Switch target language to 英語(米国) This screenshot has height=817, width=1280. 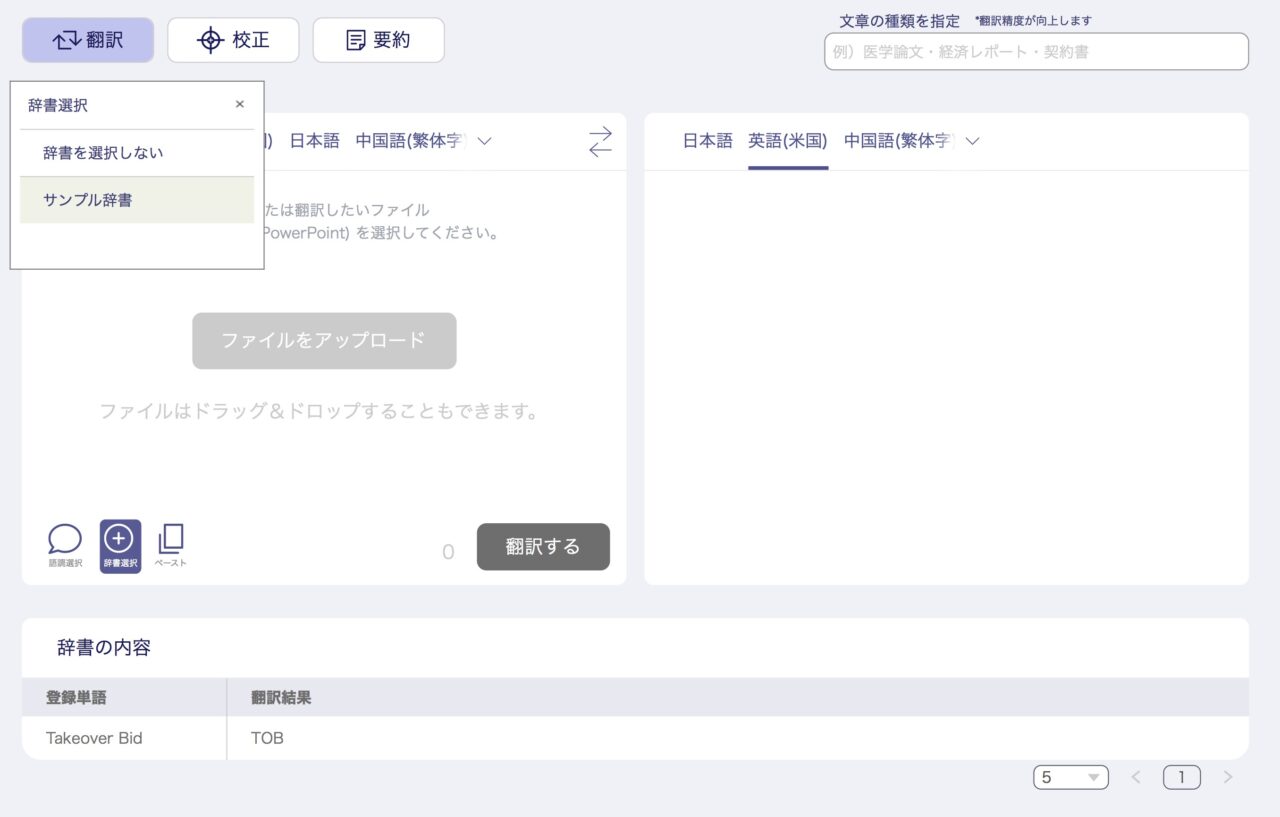click(x=787, y=141)
